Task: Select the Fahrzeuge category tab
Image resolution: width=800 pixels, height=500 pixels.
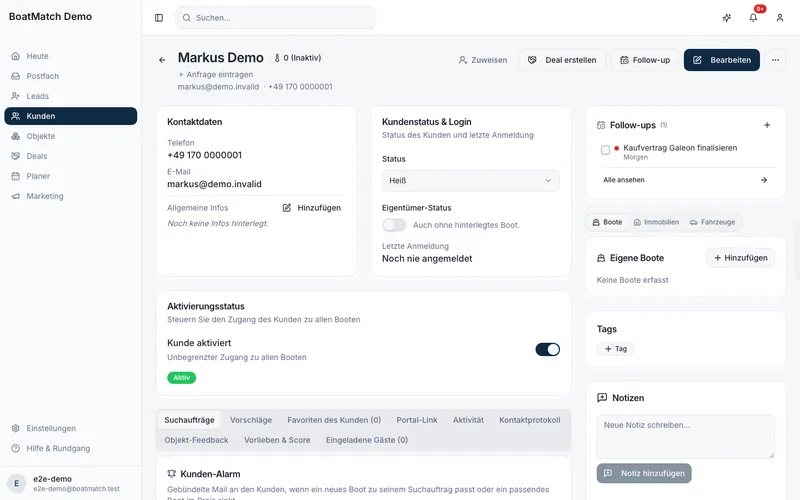Action: [x=713, y=222]
